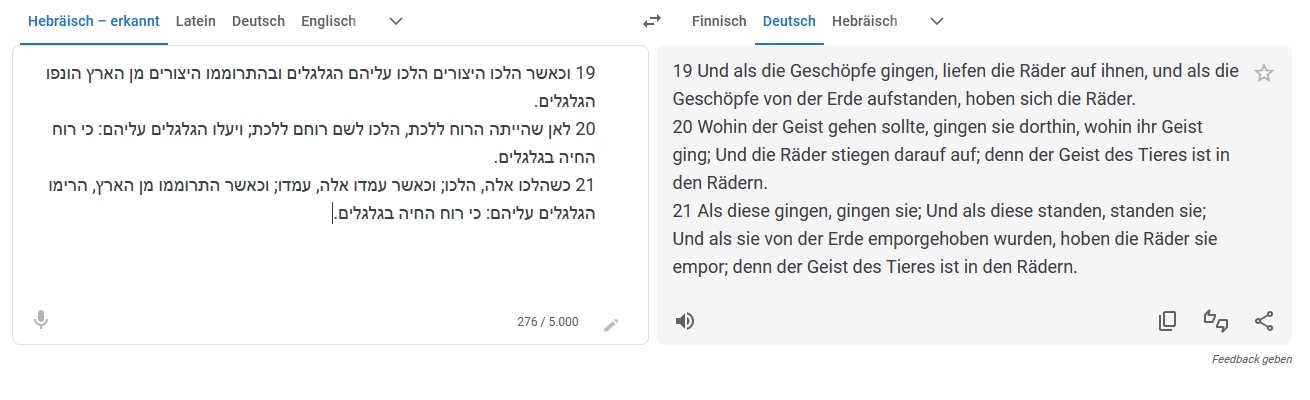
Task: Expand the source language list
Action: (396, 21)
